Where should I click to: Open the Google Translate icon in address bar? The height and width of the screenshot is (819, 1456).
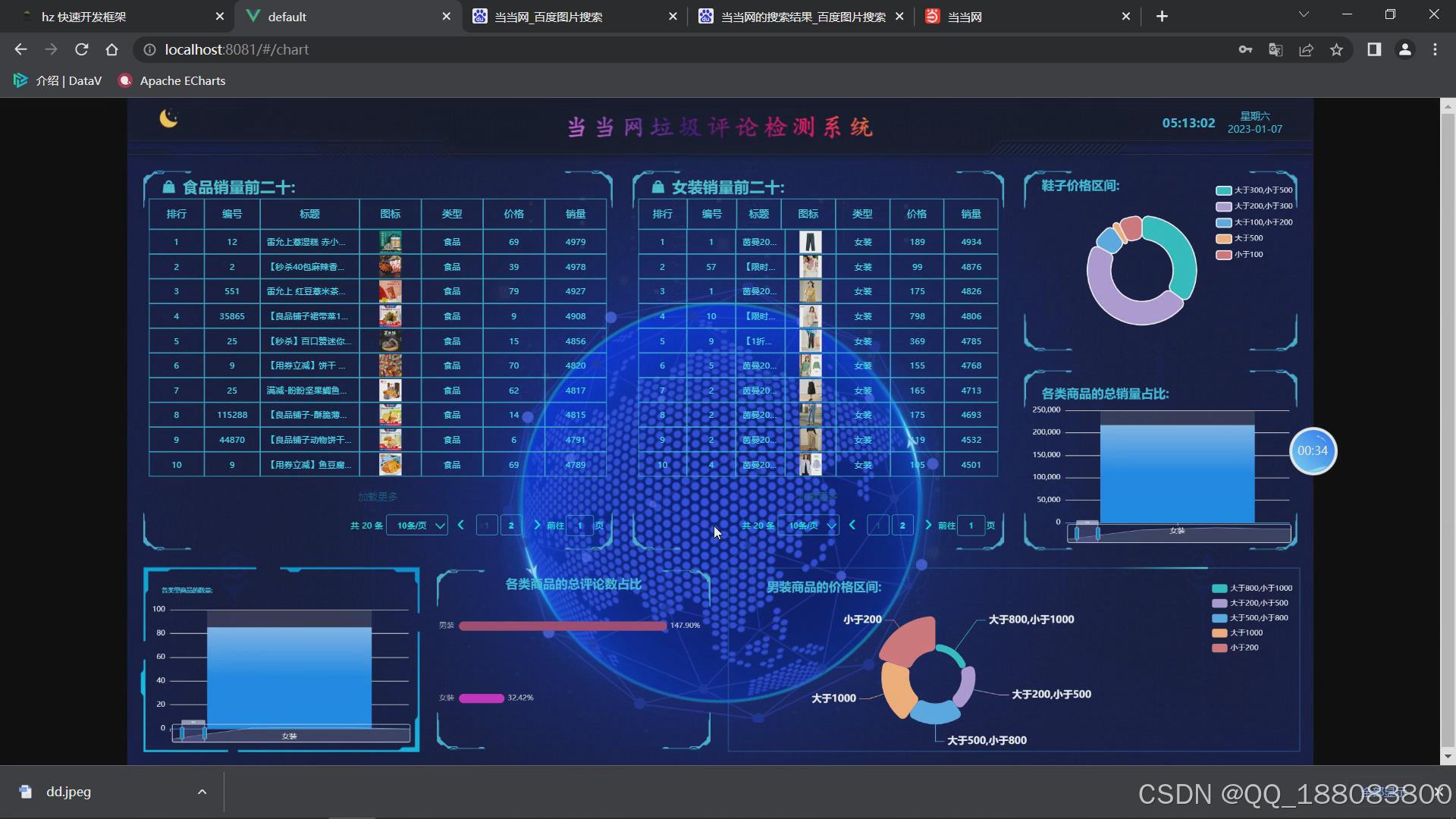tap(1276, 50)
